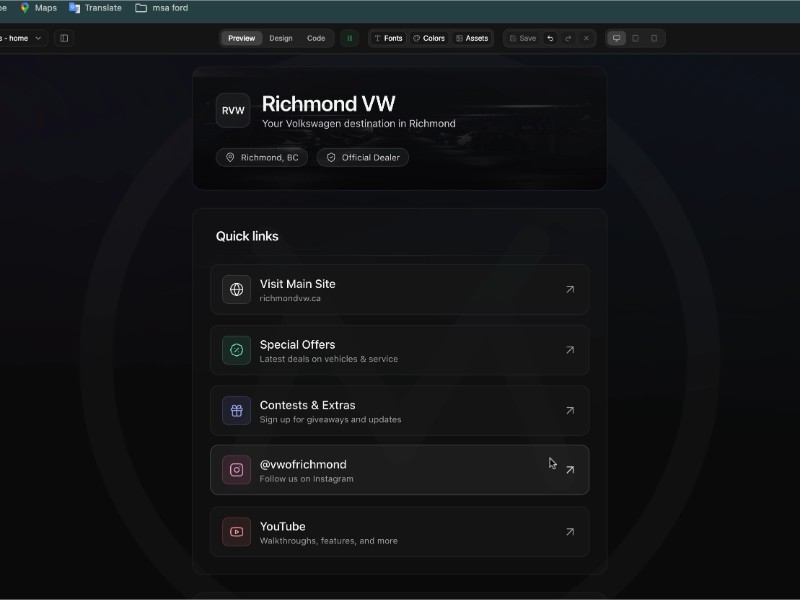Toggle the sidebar panel icon

pos(64,38)
